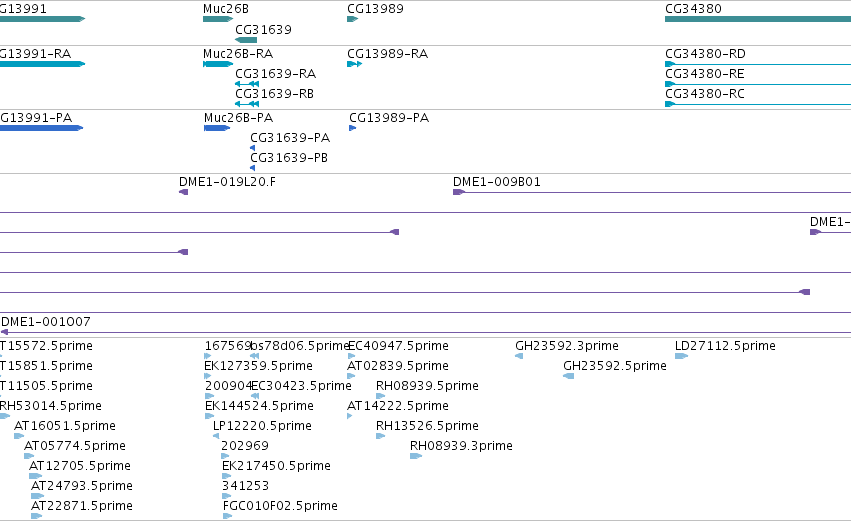Select EST EK127359.5prime

pyautogui.click(x=258, y=366)
